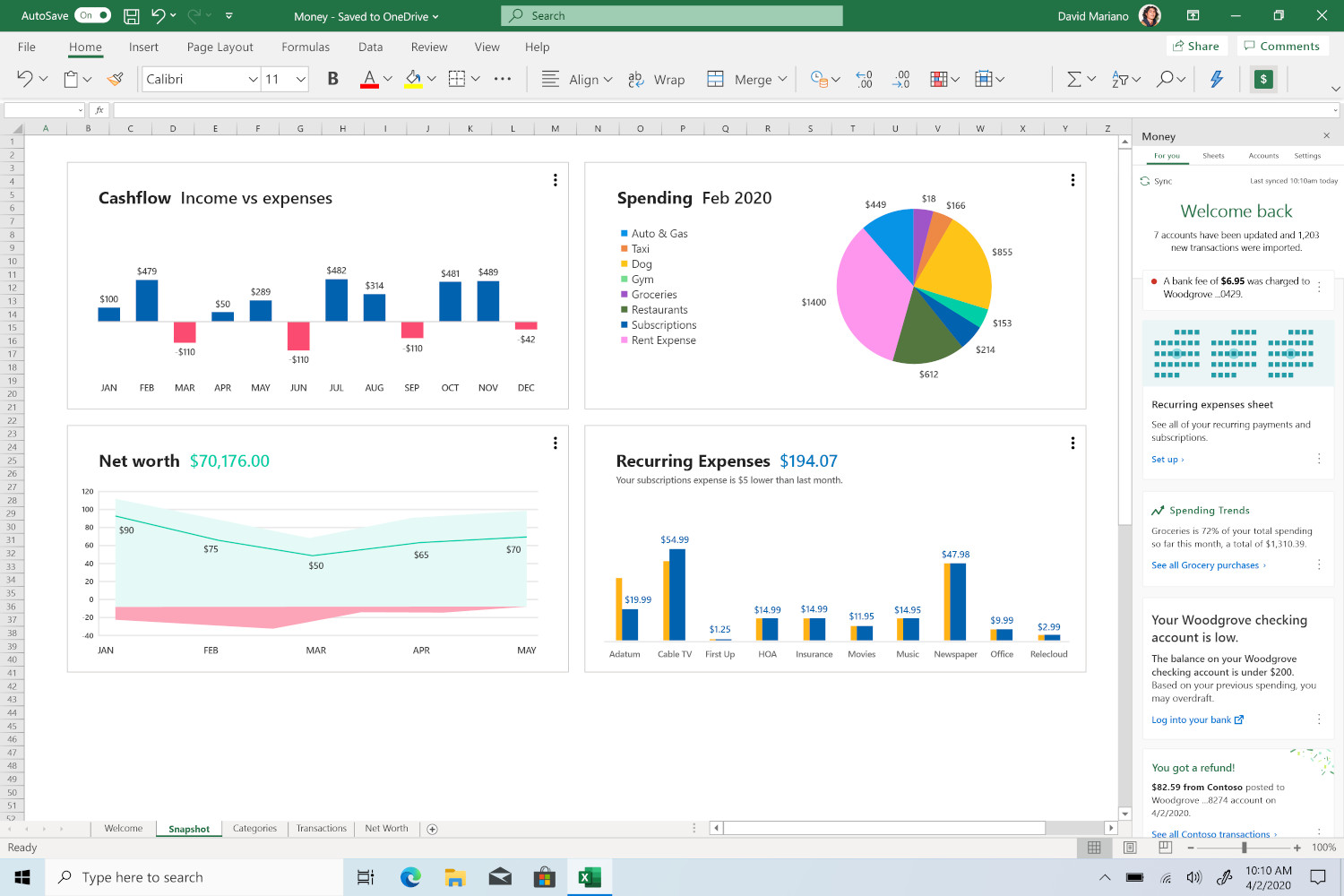Click the Find and Select magnifier icon
The width and height of the screenshot is (1344, 896).
point(1165,79)
